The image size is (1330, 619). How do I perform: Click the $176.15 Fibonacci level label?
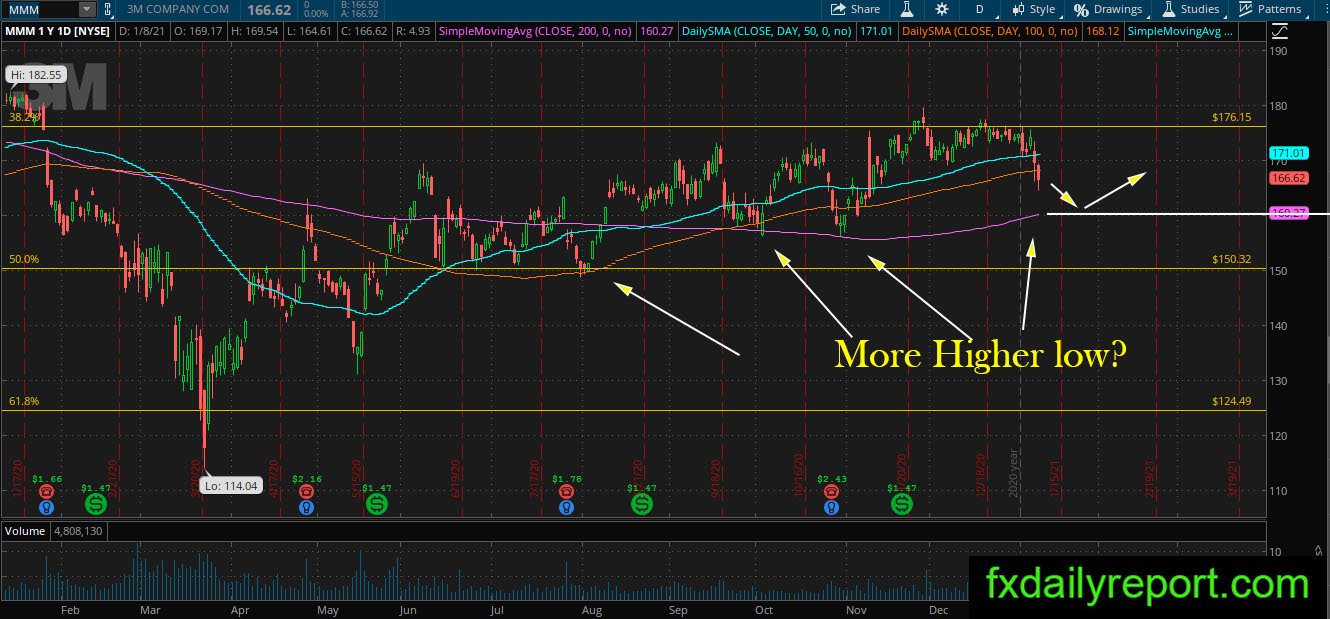(1232, 117)
